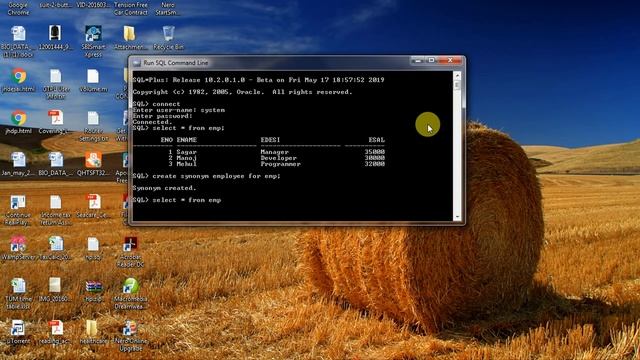Viewport: 640px width, 360px height.
Task: Click the 'Manoj' name in the query result
Action: (187, 158)
